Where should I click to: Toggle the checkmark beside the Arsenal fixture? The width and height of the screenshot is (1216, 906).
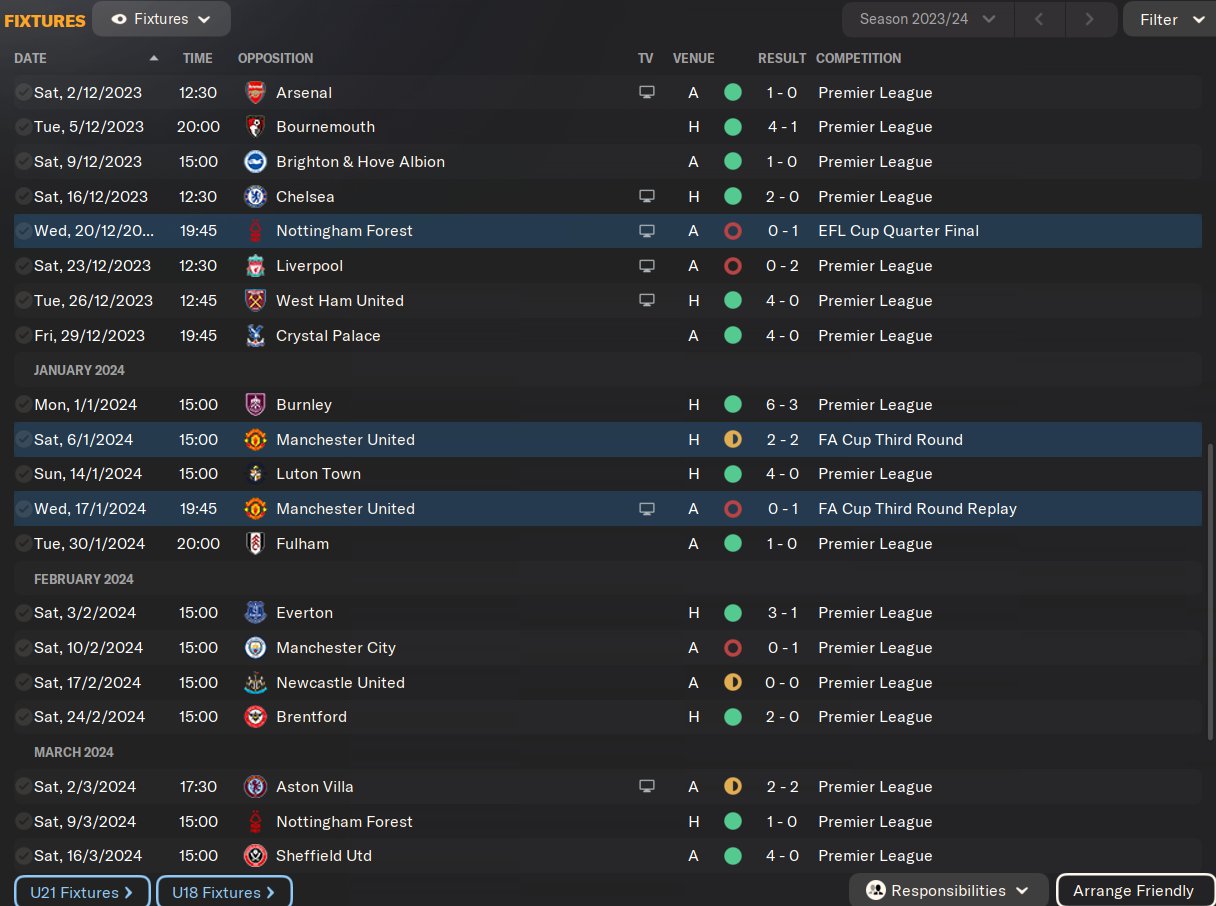[x=23, y=92]
